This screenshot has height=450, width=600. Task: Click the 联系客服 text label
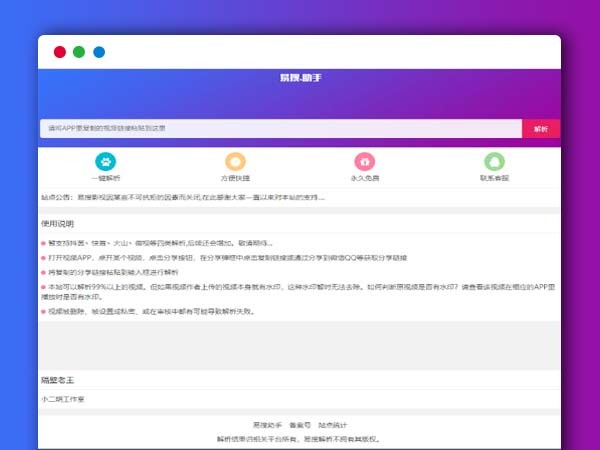pos(494,178)
